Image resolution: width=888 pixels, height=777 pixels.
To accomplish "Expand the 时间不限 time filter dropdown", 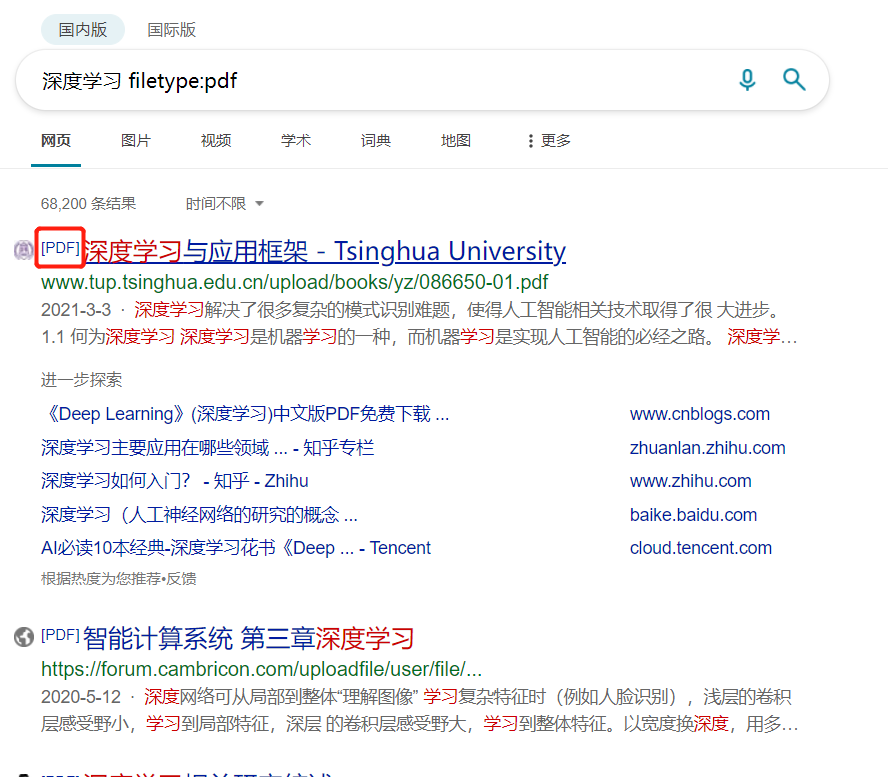I will pyautogui.click(x=224, y=203).
